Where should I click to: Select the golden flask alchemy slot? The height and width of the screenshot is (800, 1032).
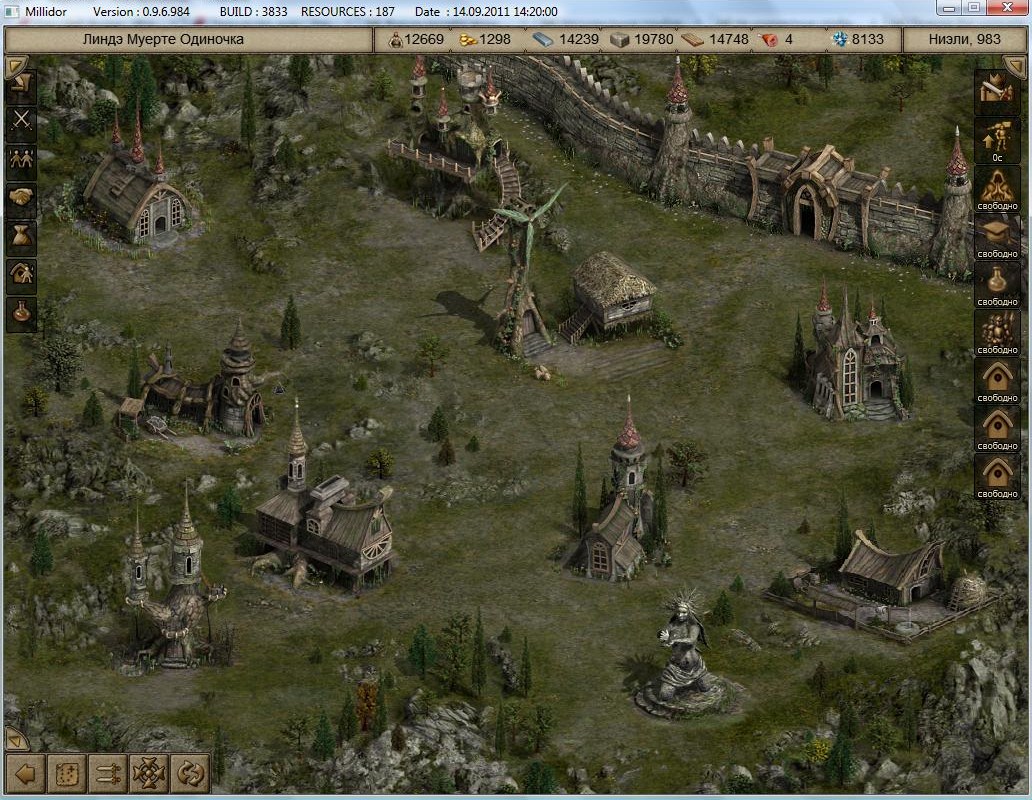click(x=996, y=284)
